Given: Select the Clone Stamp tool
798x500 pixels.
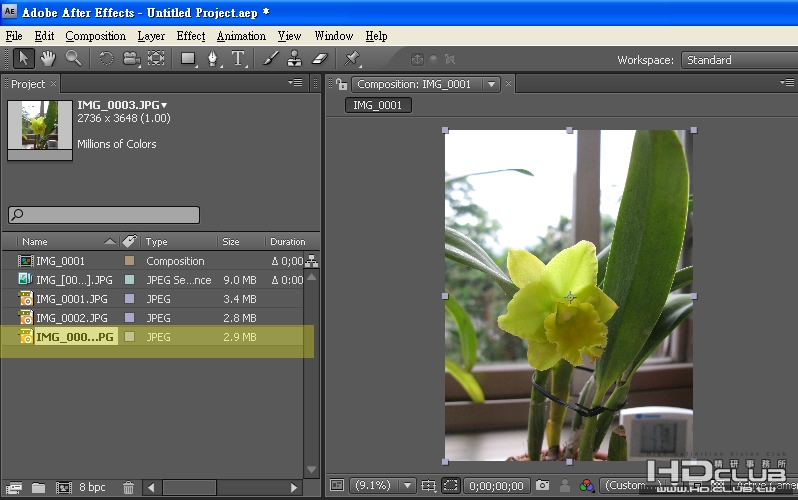Looking at the screenshot, I should pos(294,59).
